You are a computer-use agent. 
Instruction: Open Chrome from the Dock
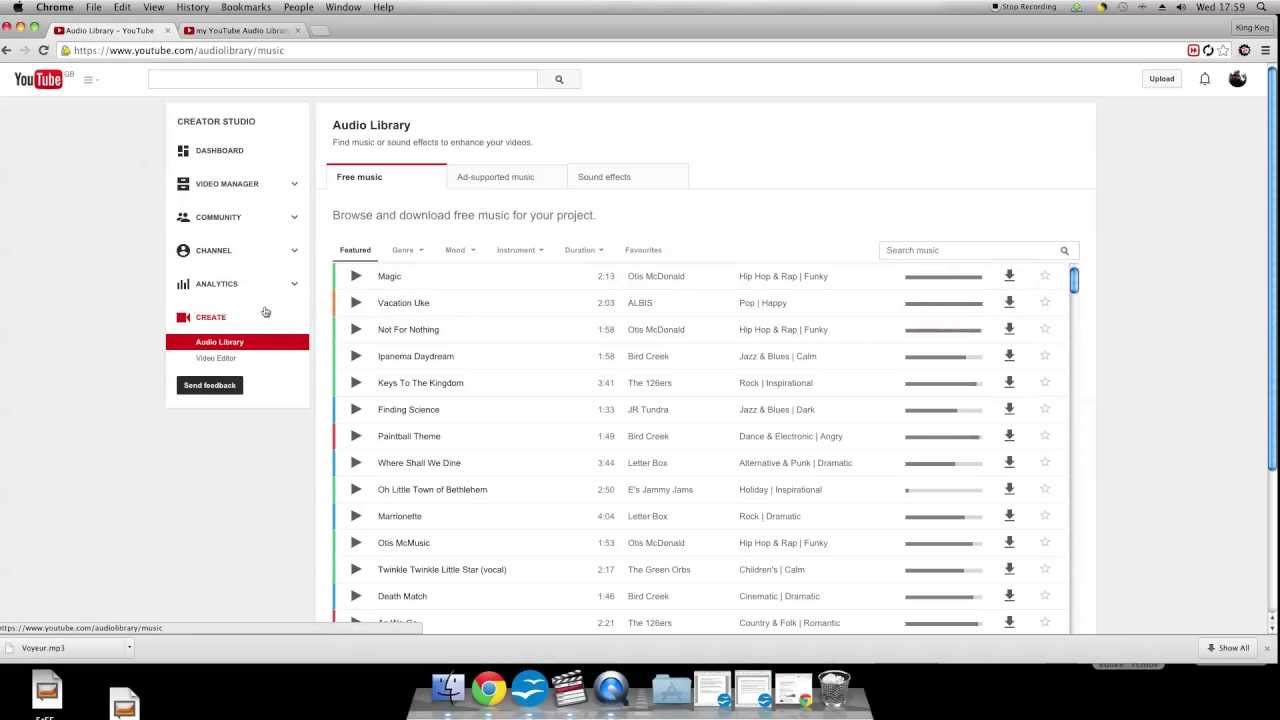(x=489, y=690)
